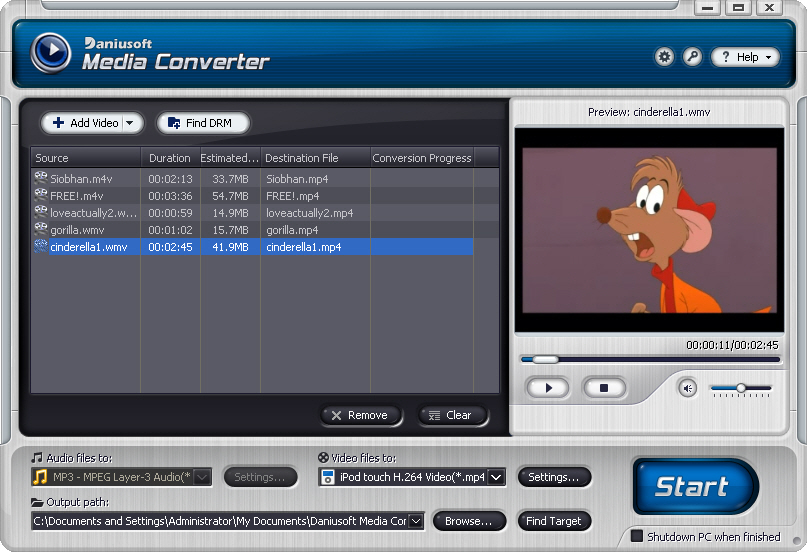Open the audio format MP3 dropdown

click(x=202, y=477)
